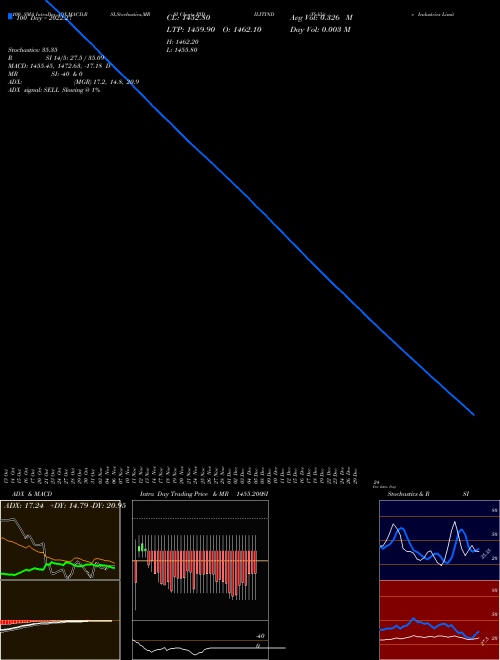Click the 'O: 1462.10' open price
Image resolution: width=500 pixels, height=660 pixels.
click(x=242, y=29)
